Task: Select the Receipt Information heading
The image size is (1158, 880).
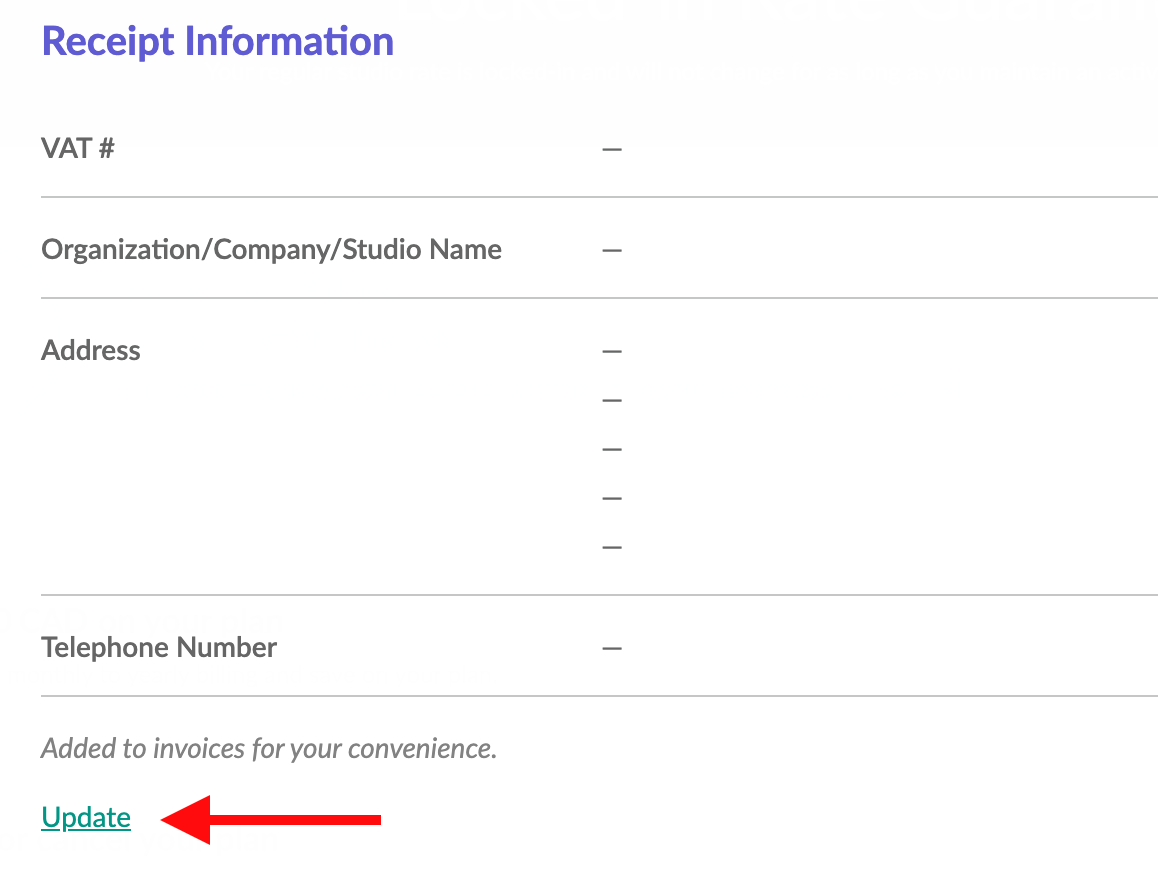Action: 217,41
